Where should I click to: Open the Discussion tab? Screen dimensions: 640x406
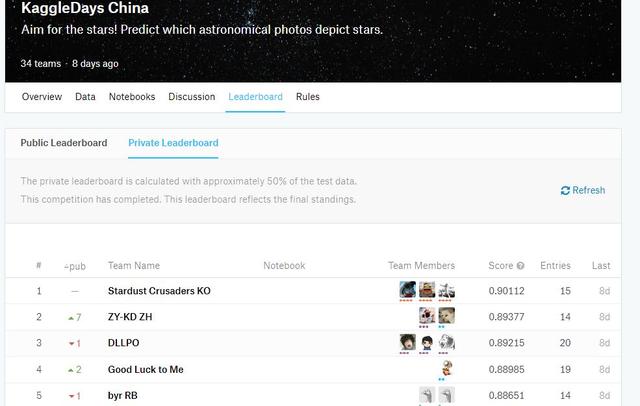[191, 97]
